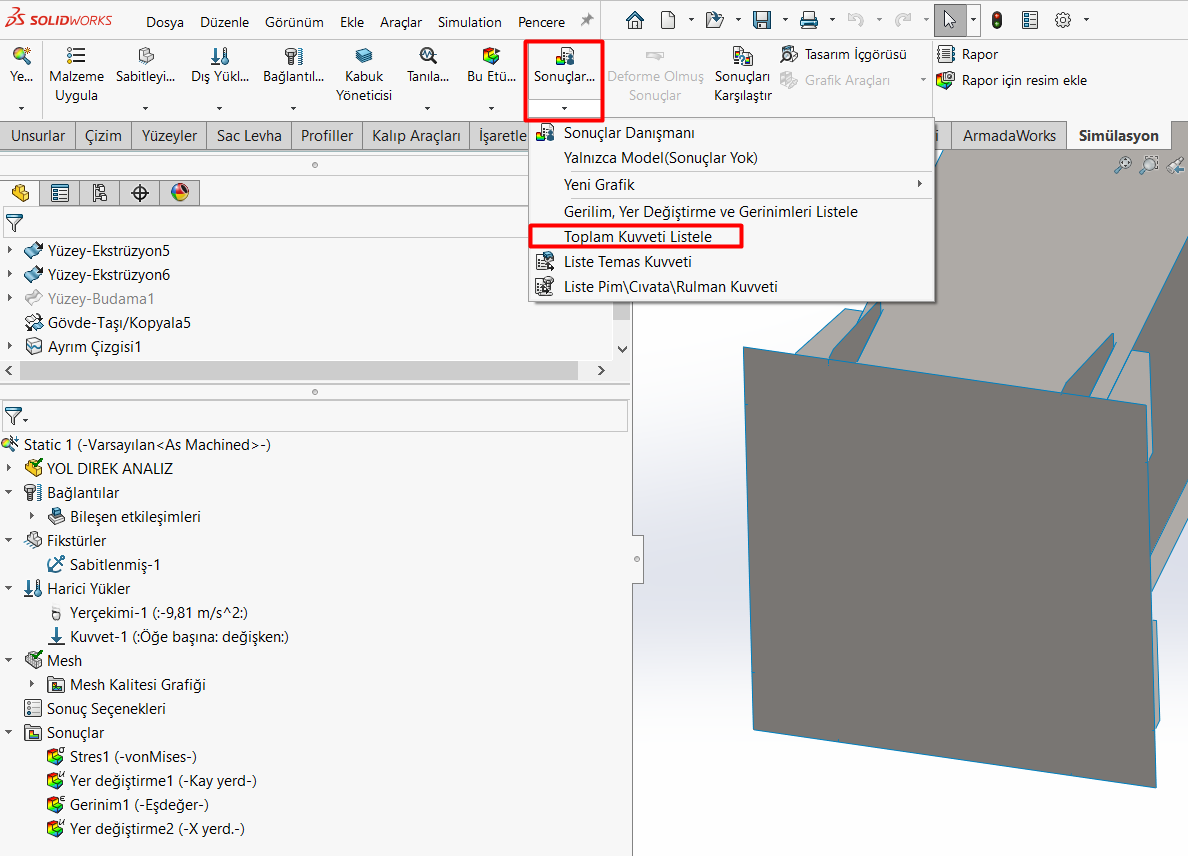Open the Sonuçlar dropdown arrow

point(564,108)
